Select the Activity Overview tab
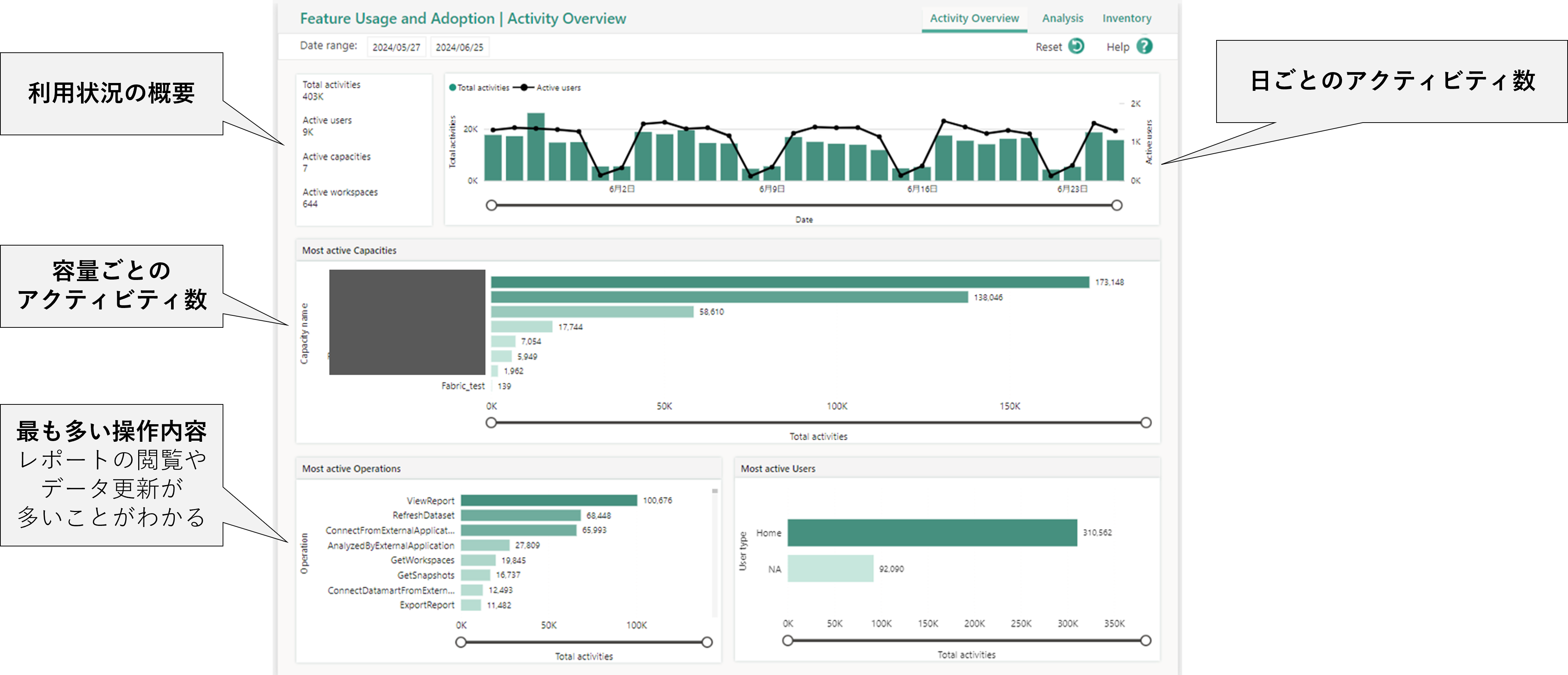 [974, 18]
